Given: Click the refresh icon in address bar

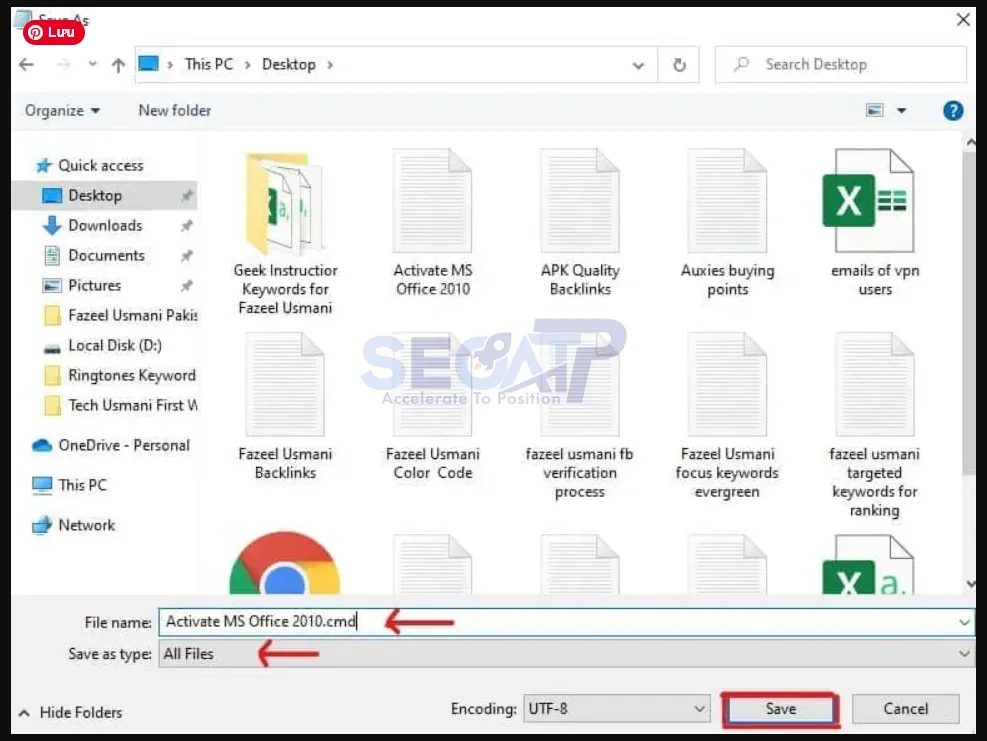Looking at the screenshot, I should pyautogui.click(x=681, y=64).
